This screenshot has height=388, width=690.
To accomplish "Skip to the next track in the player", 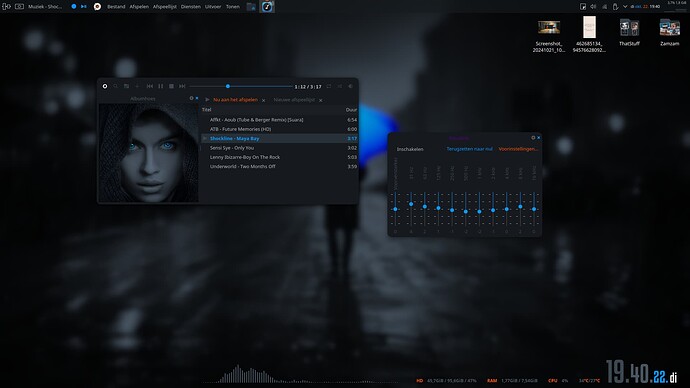I will tap(182, 86).
